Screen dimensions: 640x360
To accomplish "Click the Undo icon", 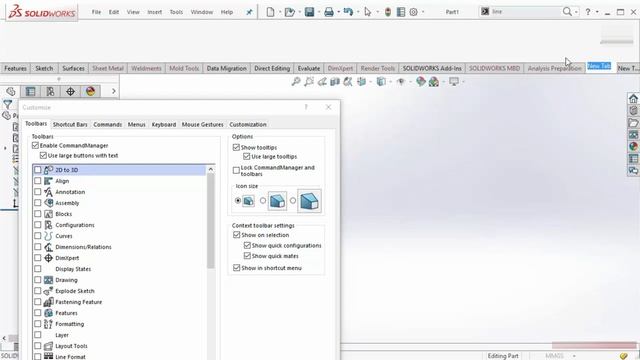I will pos(348,12).
